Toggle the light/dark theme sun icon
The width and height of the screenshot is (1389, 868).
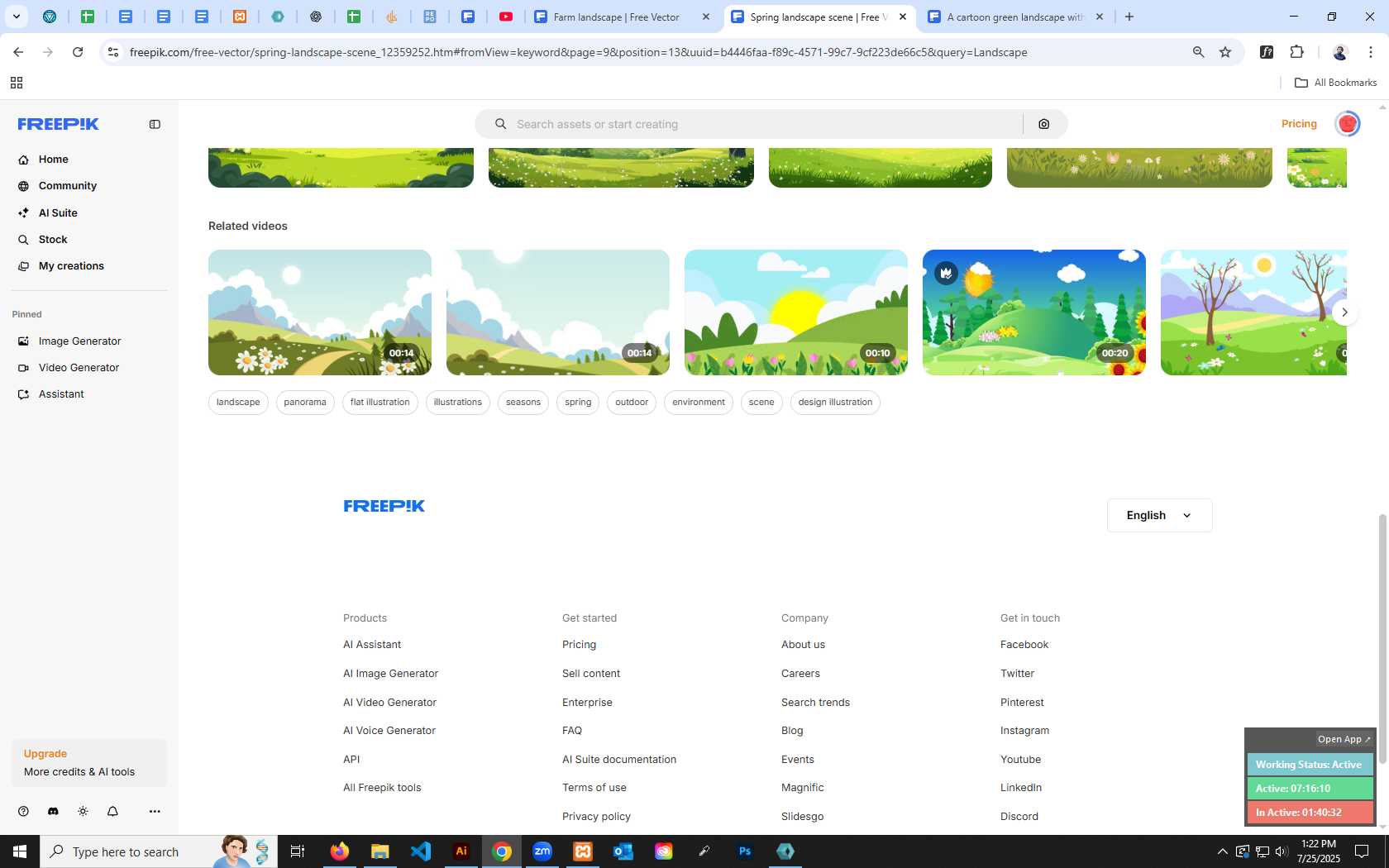pyautogui.click(x=83, y=811)
